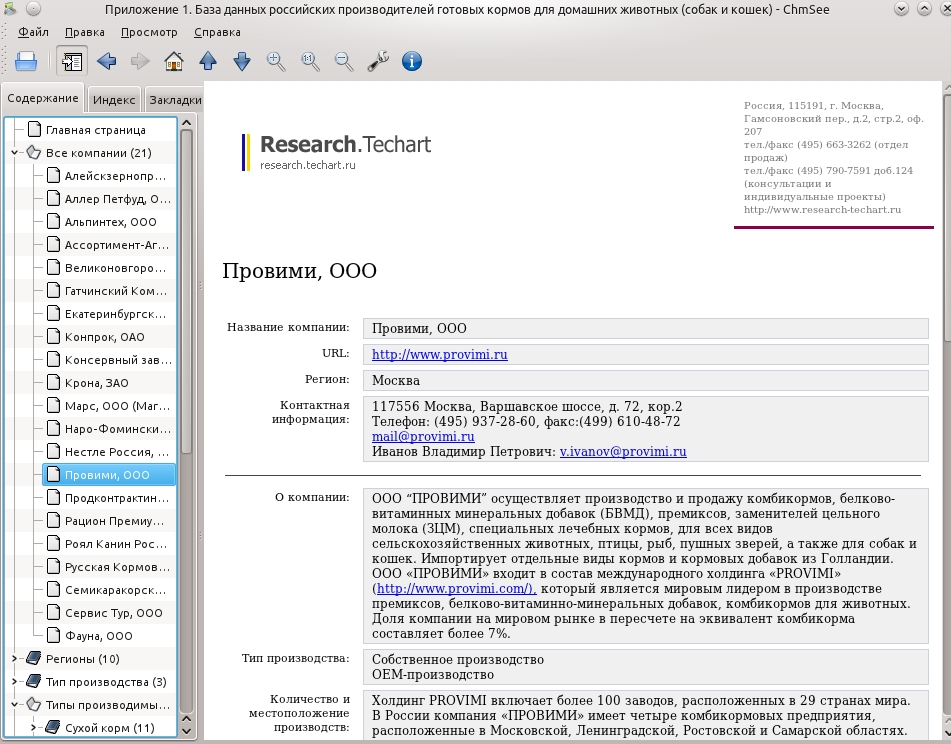The height and width of the screenshot is (744, 951).
Task: Click the Research.Techart logo
Action: [x=337, y=152]
